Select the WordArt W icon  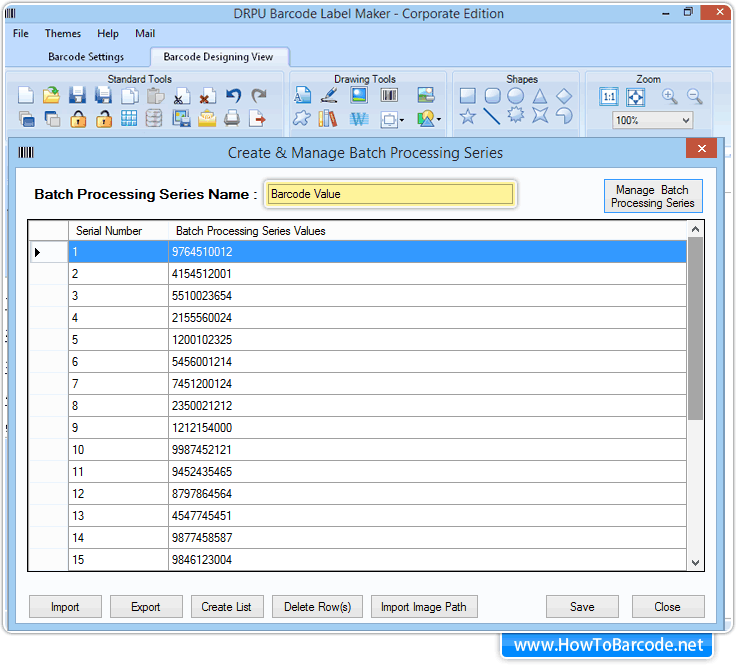(x=359, y=119)
